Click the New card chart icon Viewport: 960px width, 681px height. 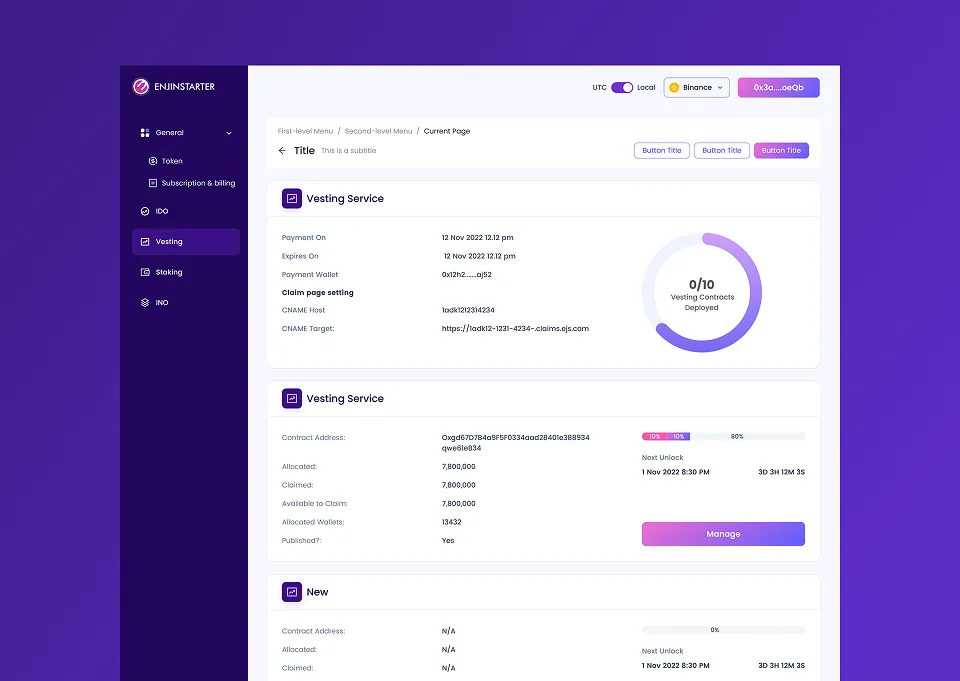coord(292,592)
